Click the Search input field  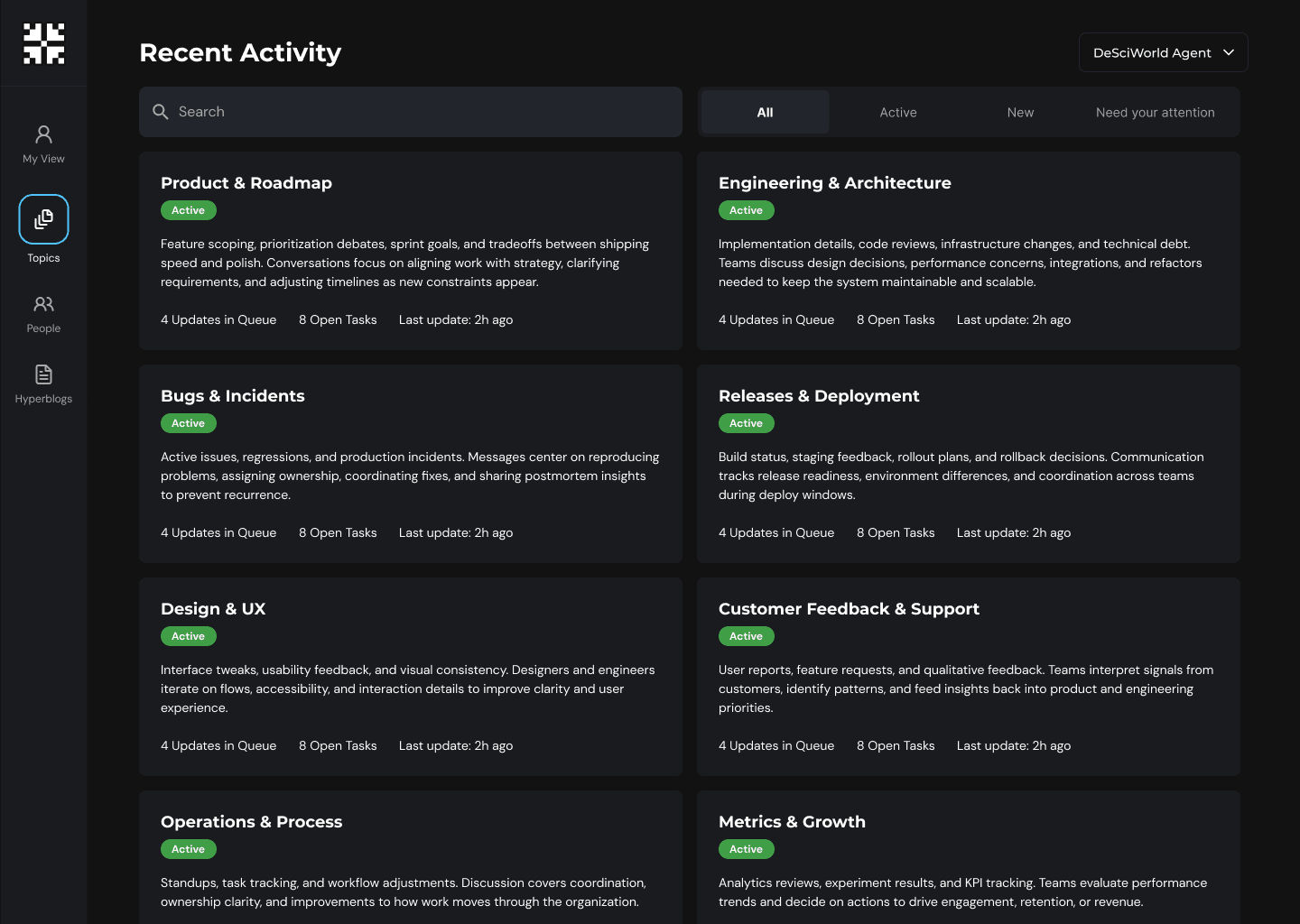tap(411, 112)
